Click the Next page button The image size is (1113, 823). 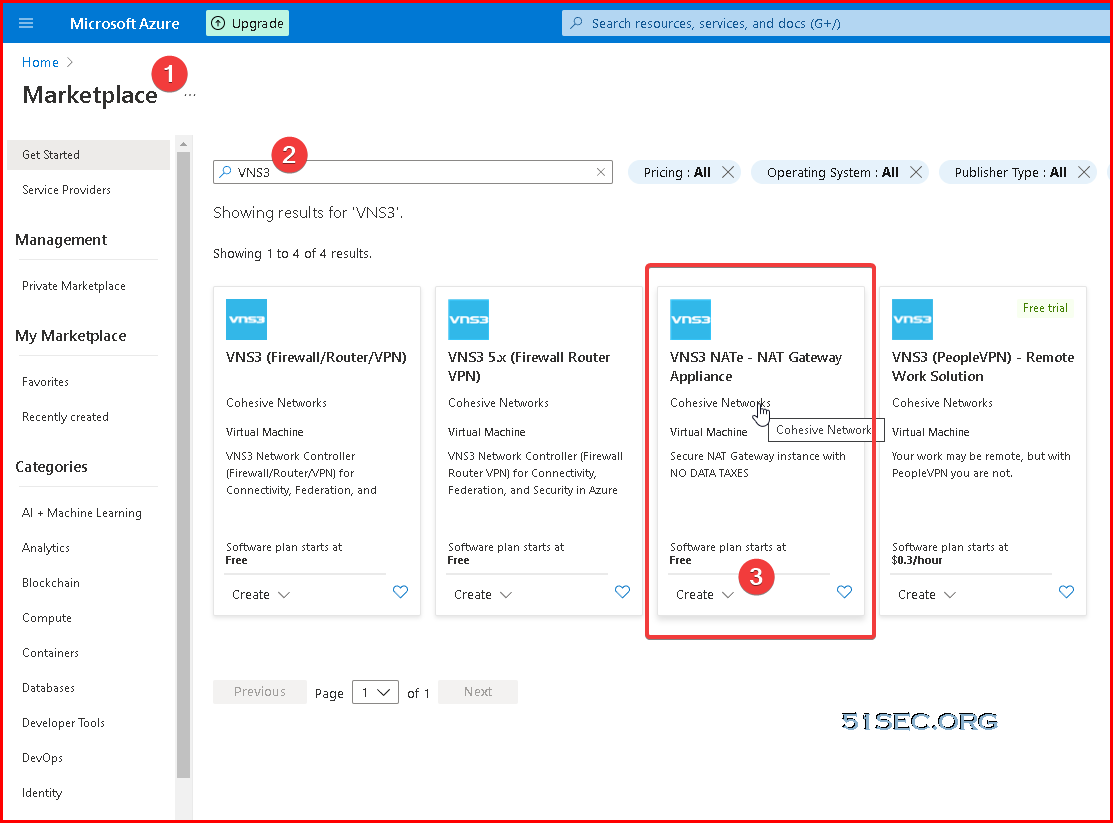click(478, 692)
